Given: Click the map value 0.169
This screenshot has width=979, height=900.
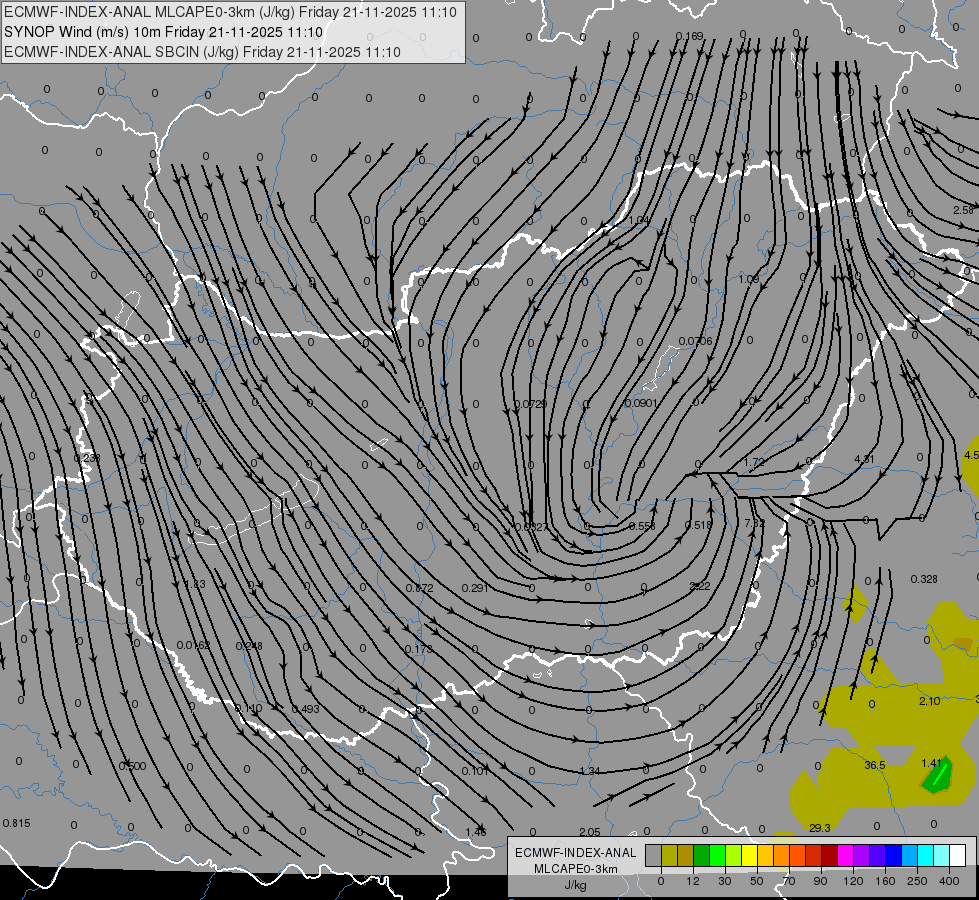Looking at the screenshot, I should click(689, 36).
